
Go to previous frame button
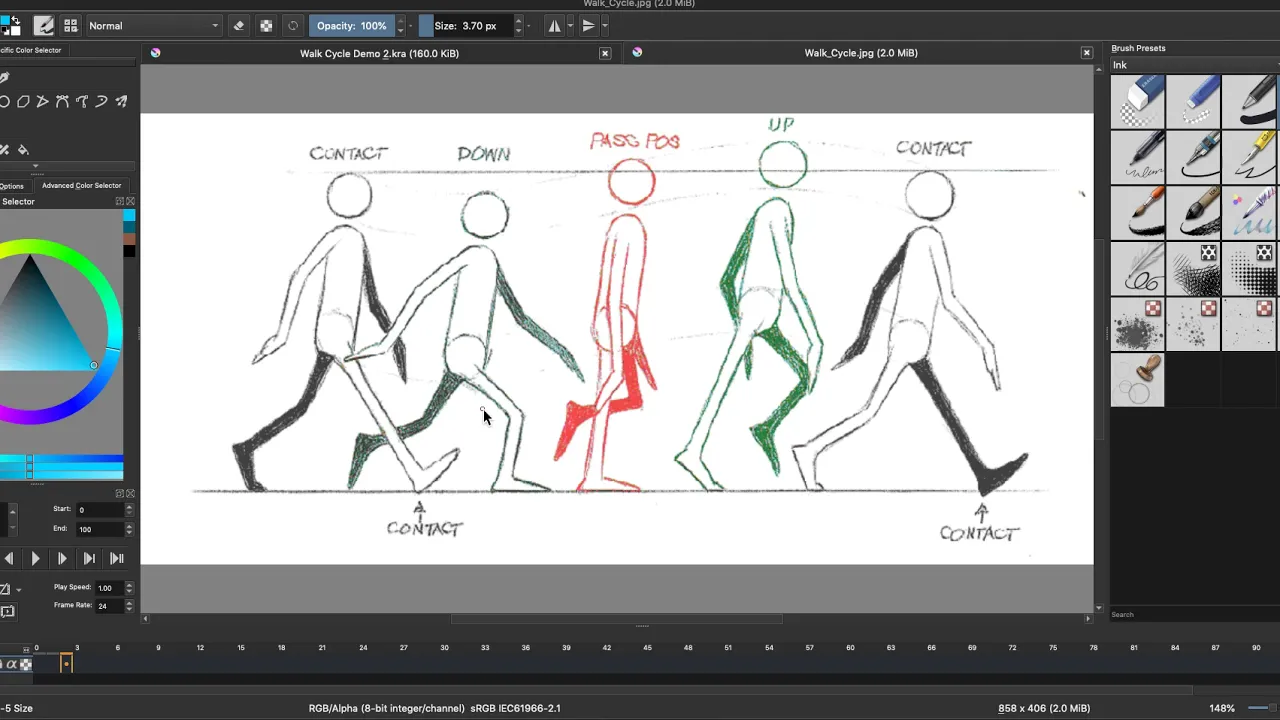(9, 558)
